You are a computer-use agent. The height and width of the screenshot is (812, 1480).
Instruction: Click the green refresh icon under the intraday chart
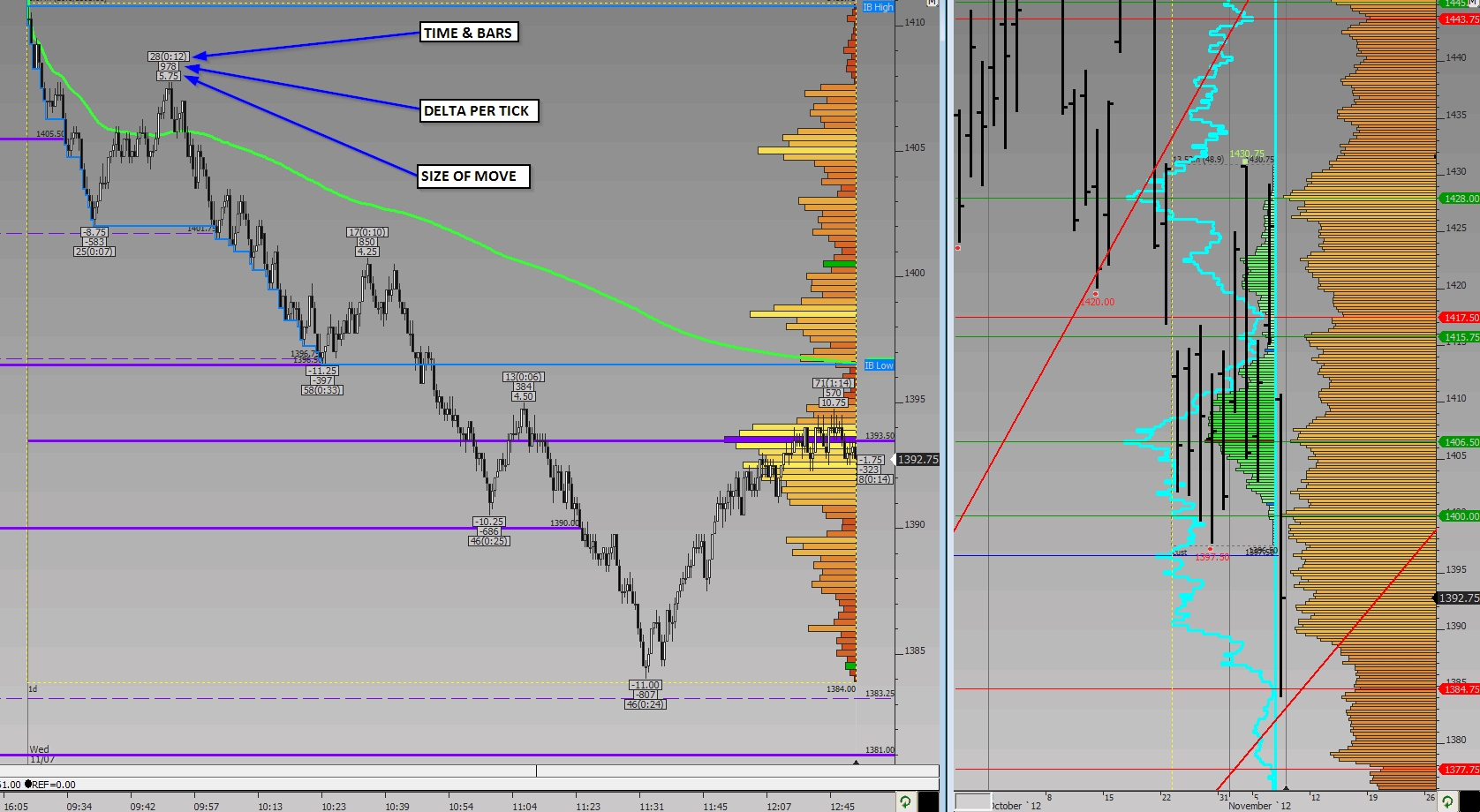[905, 802]
